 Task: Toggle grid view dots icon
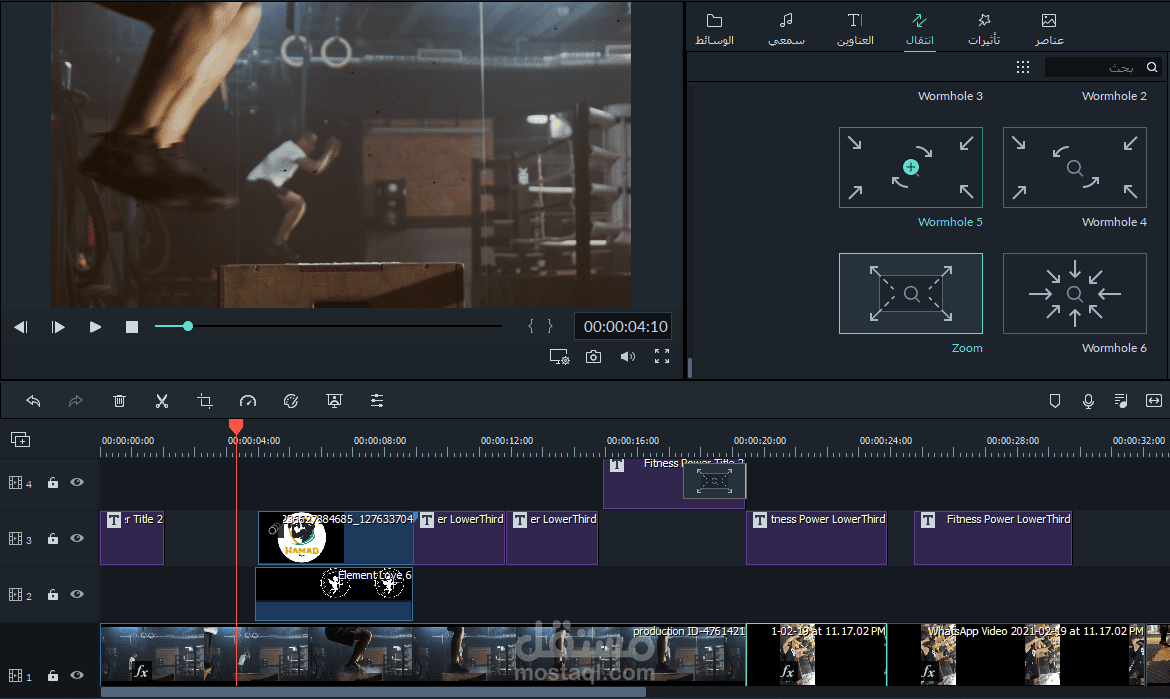point(1023,67)
